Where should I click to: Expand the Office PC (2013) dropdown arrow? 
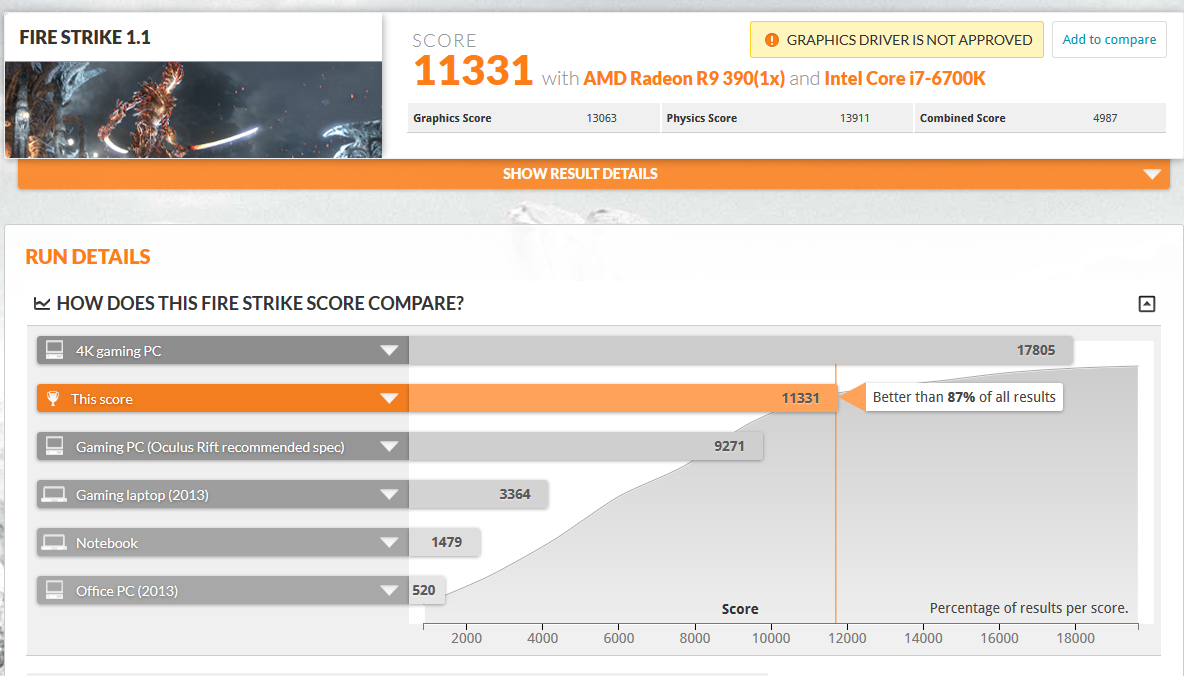tap(389, 591)
